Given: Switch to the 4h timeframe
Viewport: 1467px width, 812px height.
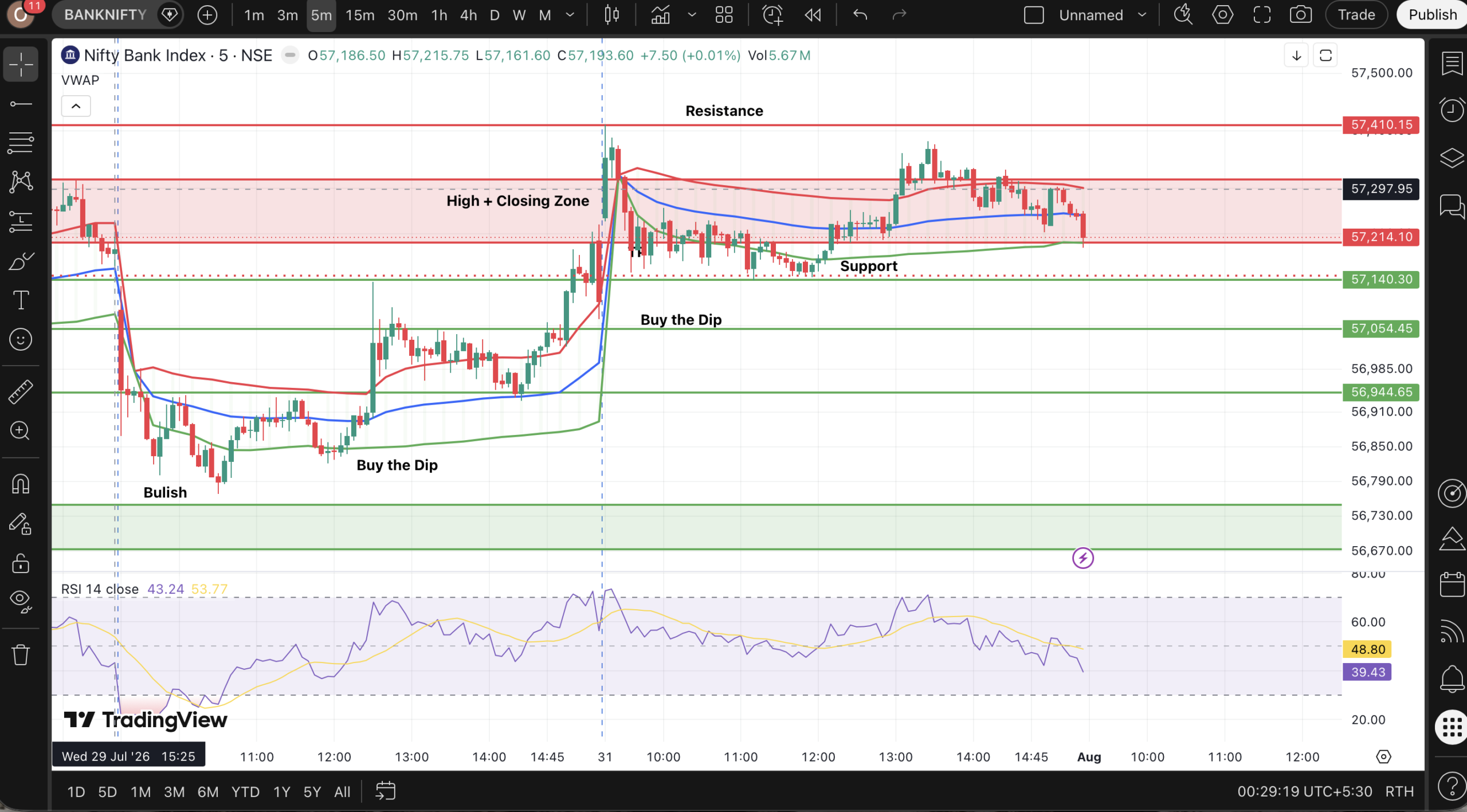Looking at the screenshot, I should click(468, 15).
